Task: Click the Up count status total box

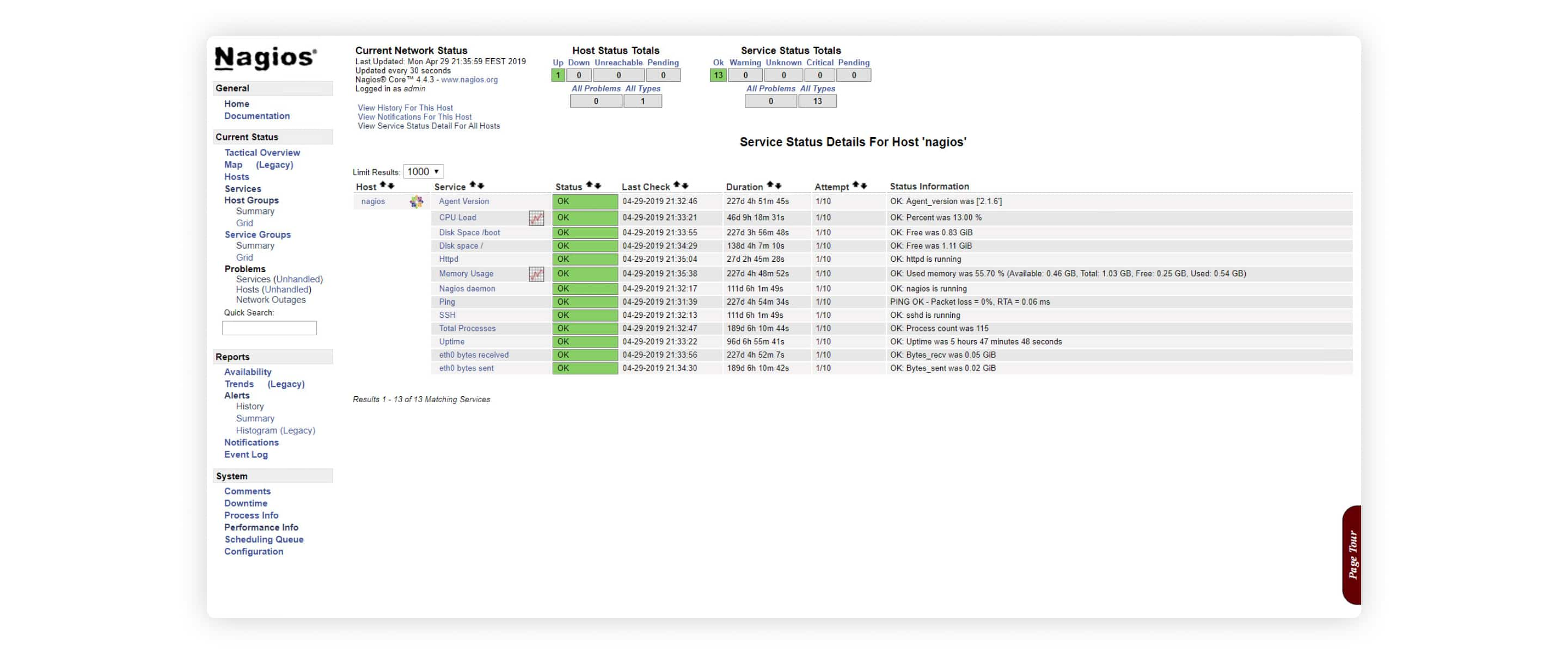Action: [557, 75]
